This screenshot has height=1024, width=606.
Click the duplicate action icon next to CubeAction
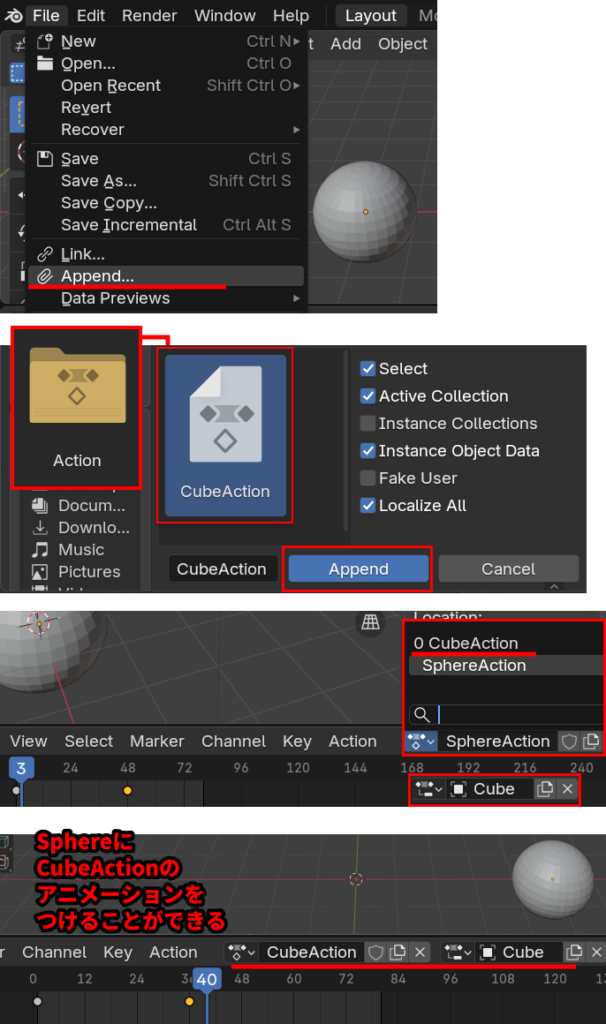398,952
